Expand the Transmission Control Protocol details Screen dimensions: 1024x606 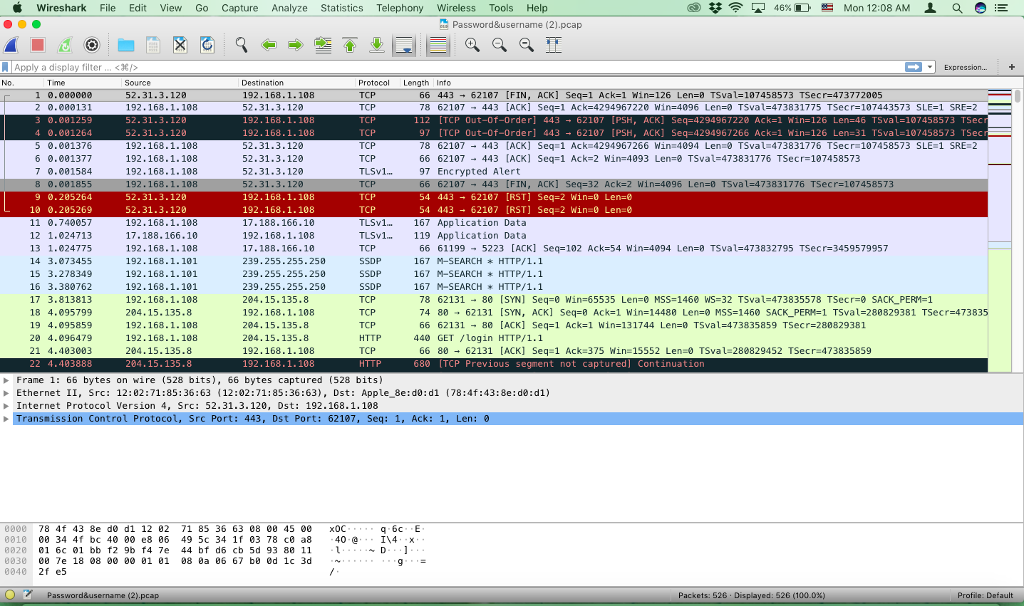tap(8, 418)
